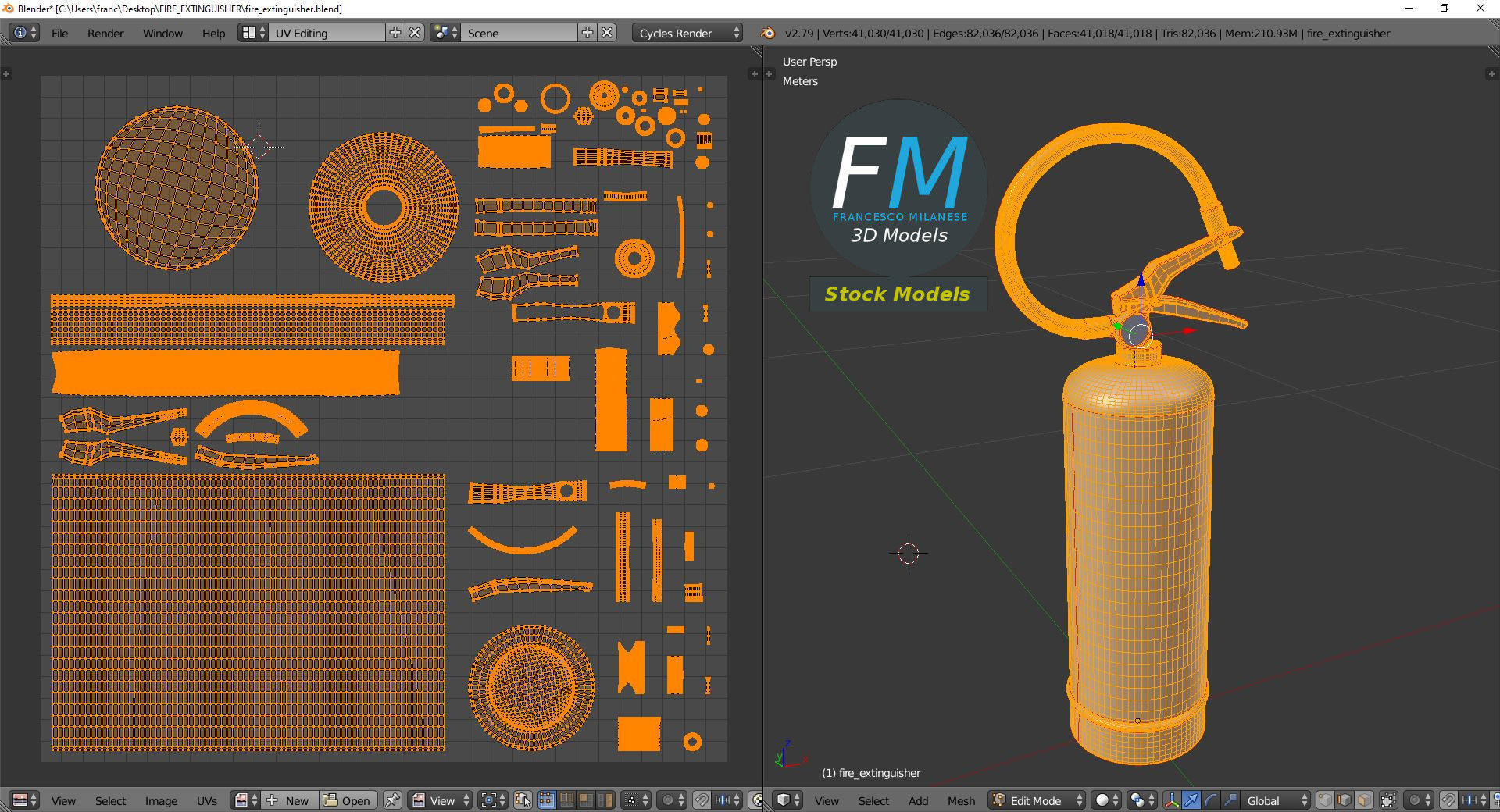This screenshot has height=812, width=1500.
Task: Open the Window menu
Action: pos(162,33)
